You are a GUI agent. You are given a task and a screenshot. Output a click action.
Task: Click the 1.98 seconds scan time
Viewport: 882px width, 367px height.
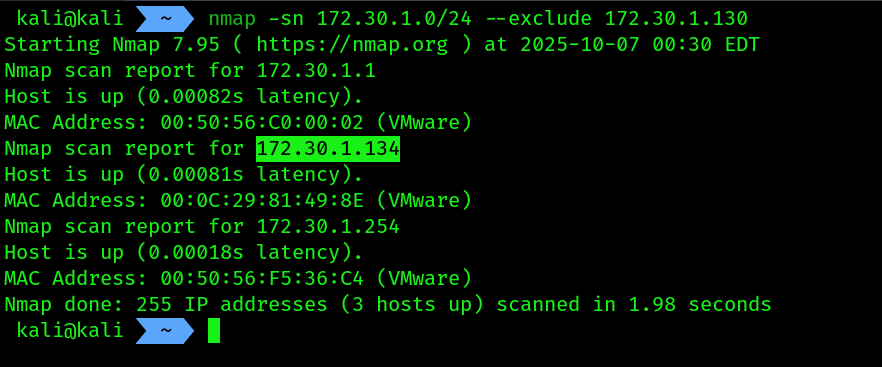click(x=700, y=305)
